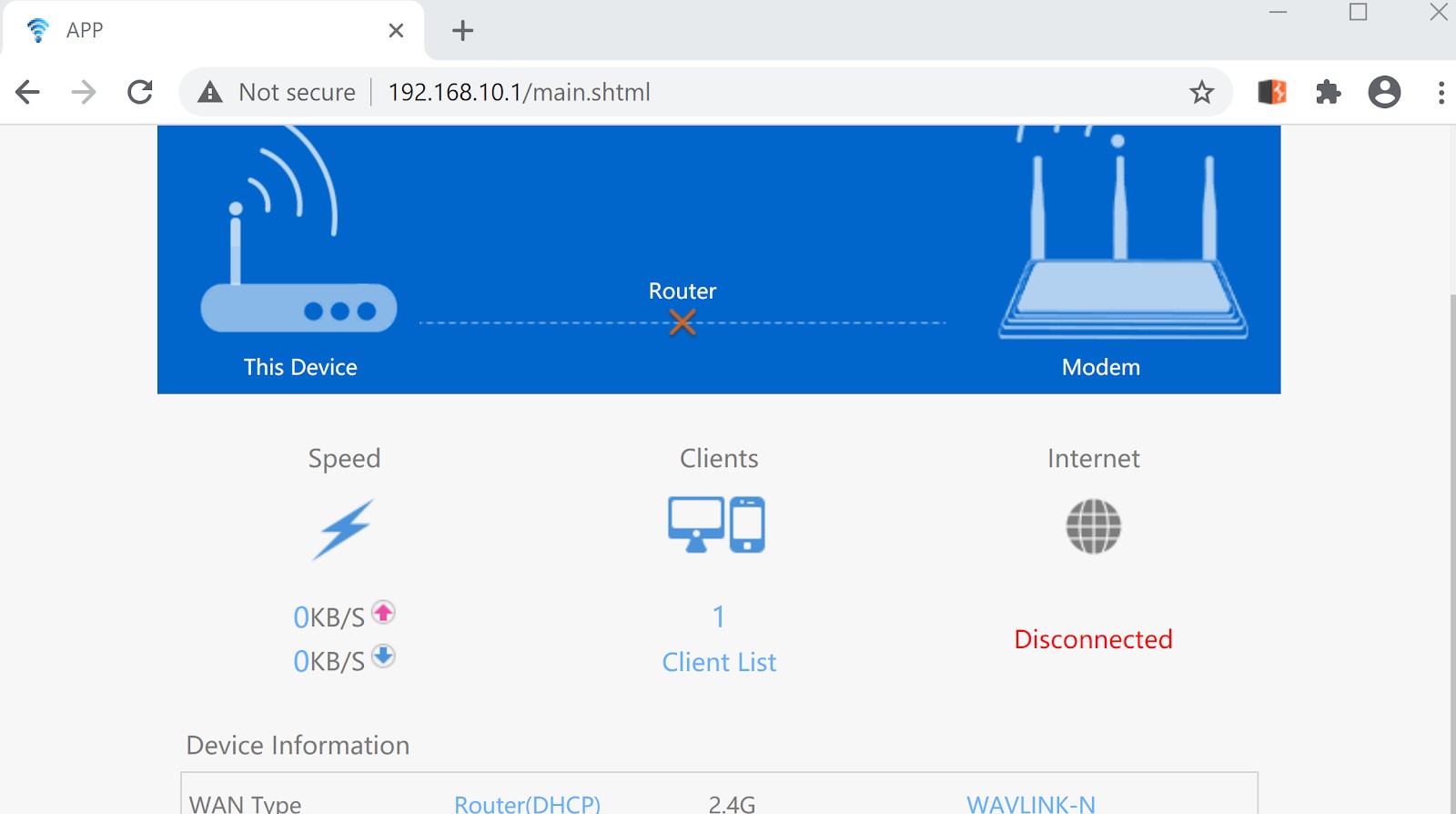
Task: Click the Modem caption
Action: [x=1101, y=367]
